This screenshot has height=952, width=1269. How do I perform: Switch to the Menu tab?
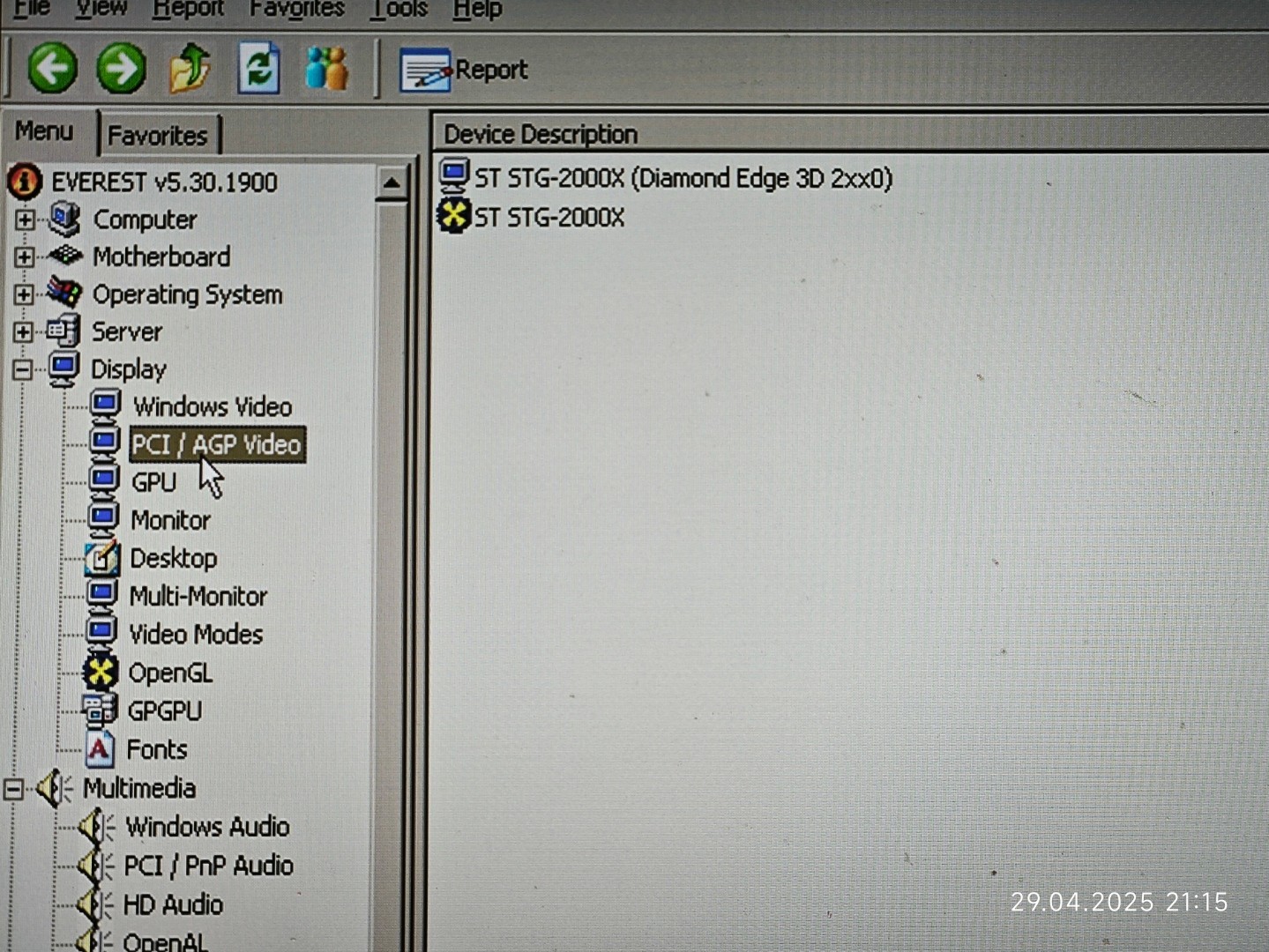pos(44,131)
